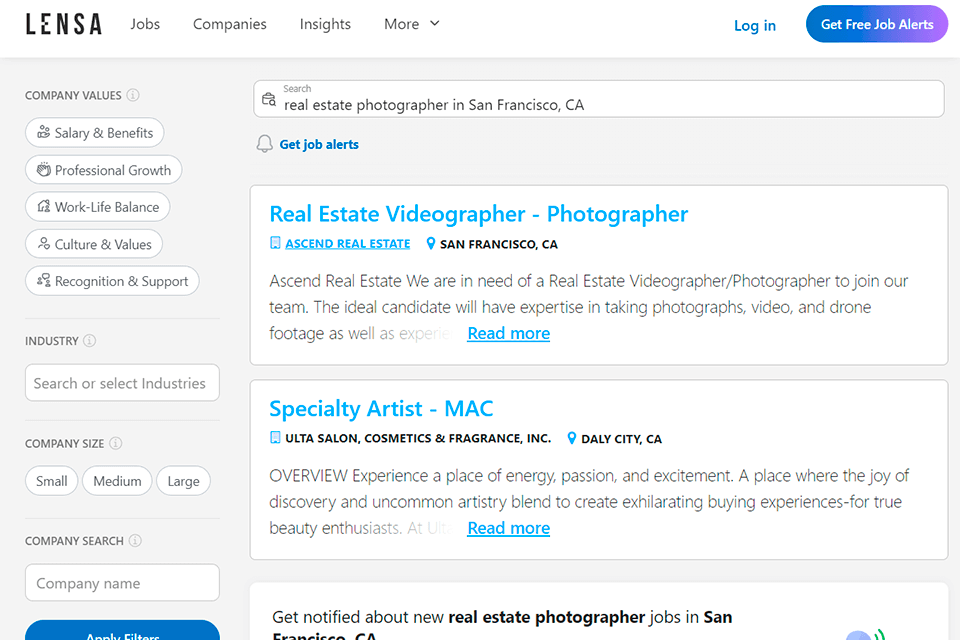
Task: Open the Companies menu item
Action: click(230, 24)
